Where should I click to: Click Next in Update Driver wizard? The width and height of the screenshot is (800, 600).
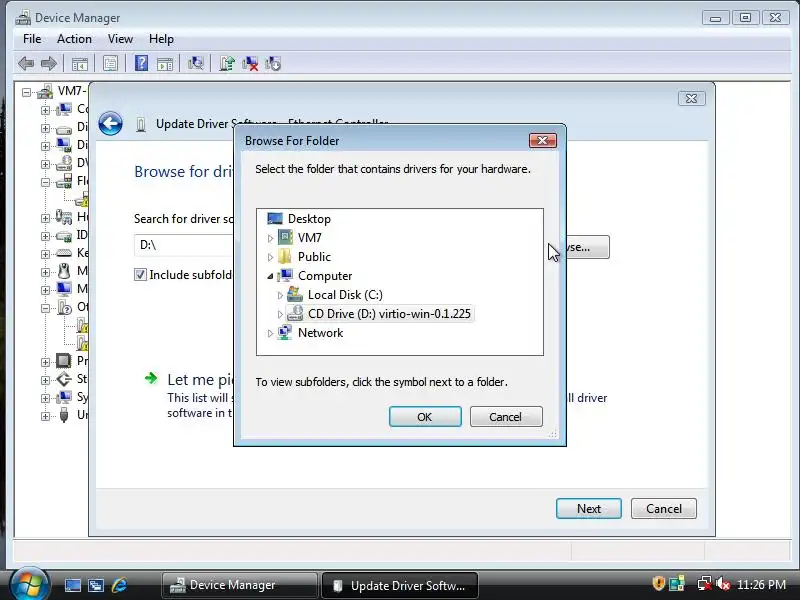tap(589, 509)
